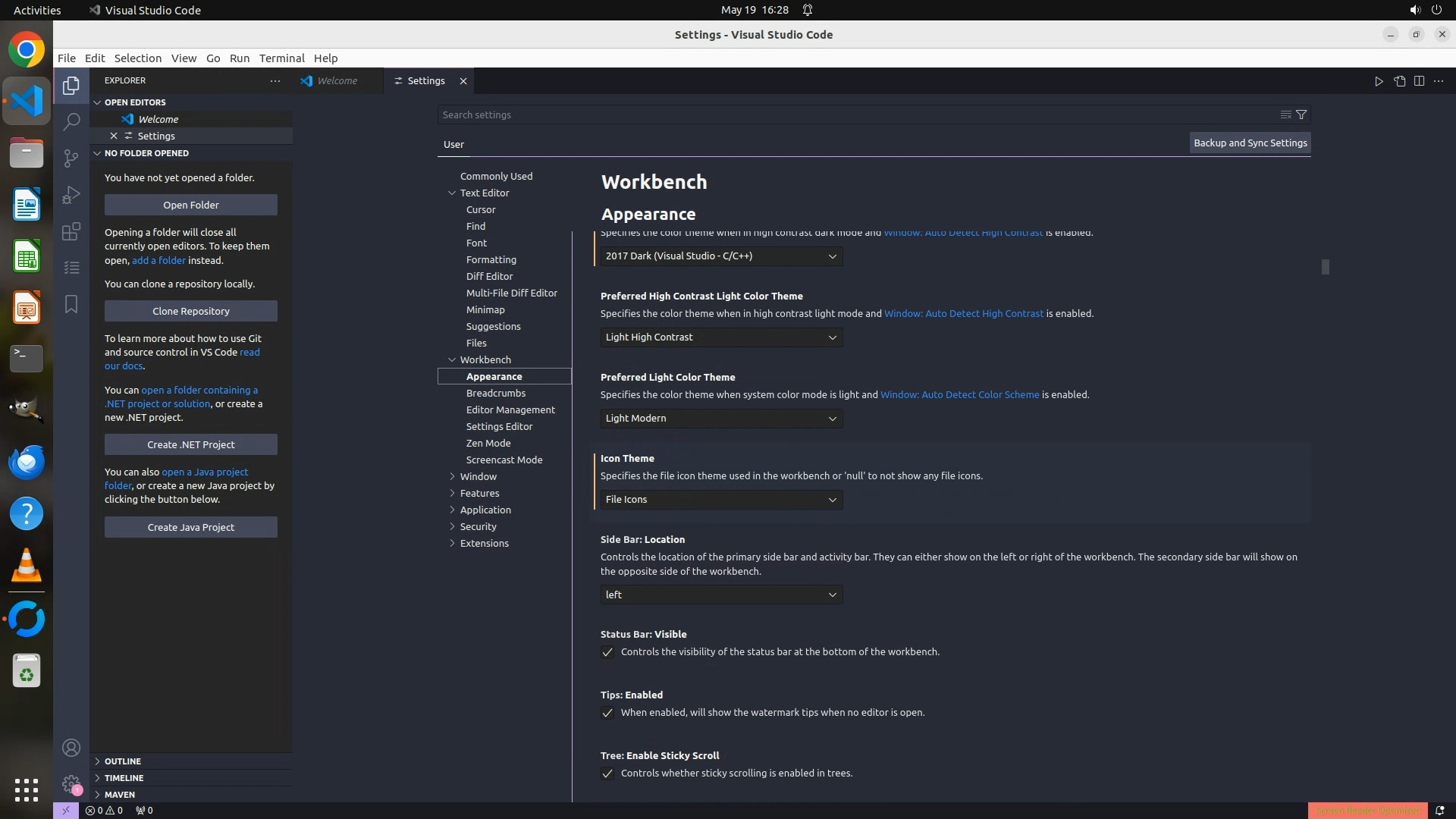Open Run and Debug view
This screenshot has width=1456, height=819.
[x=71, y=195]
